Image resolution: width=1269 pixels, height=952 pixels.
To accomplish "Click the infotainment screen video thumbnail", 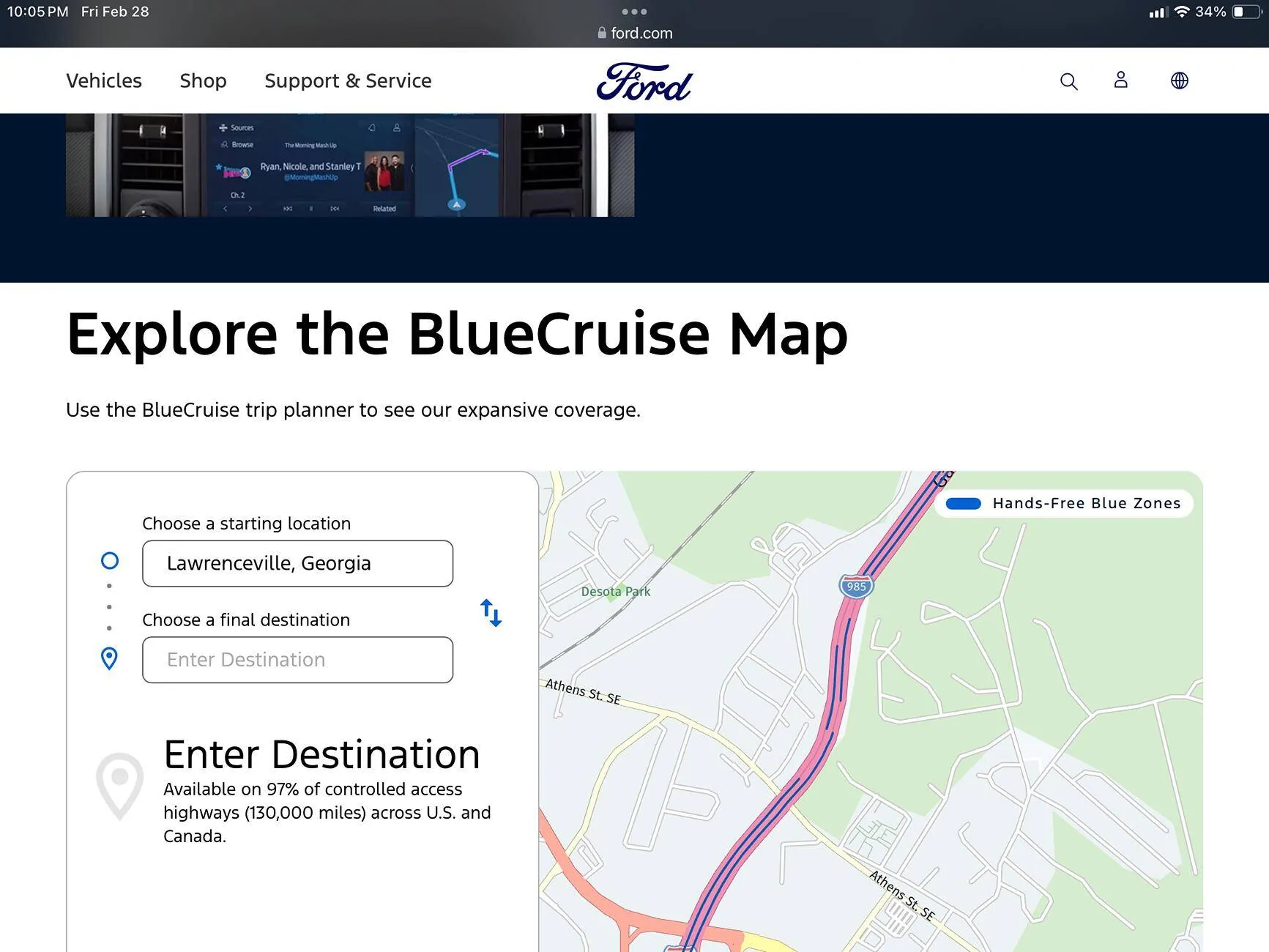I will click(x=350, y=165).
